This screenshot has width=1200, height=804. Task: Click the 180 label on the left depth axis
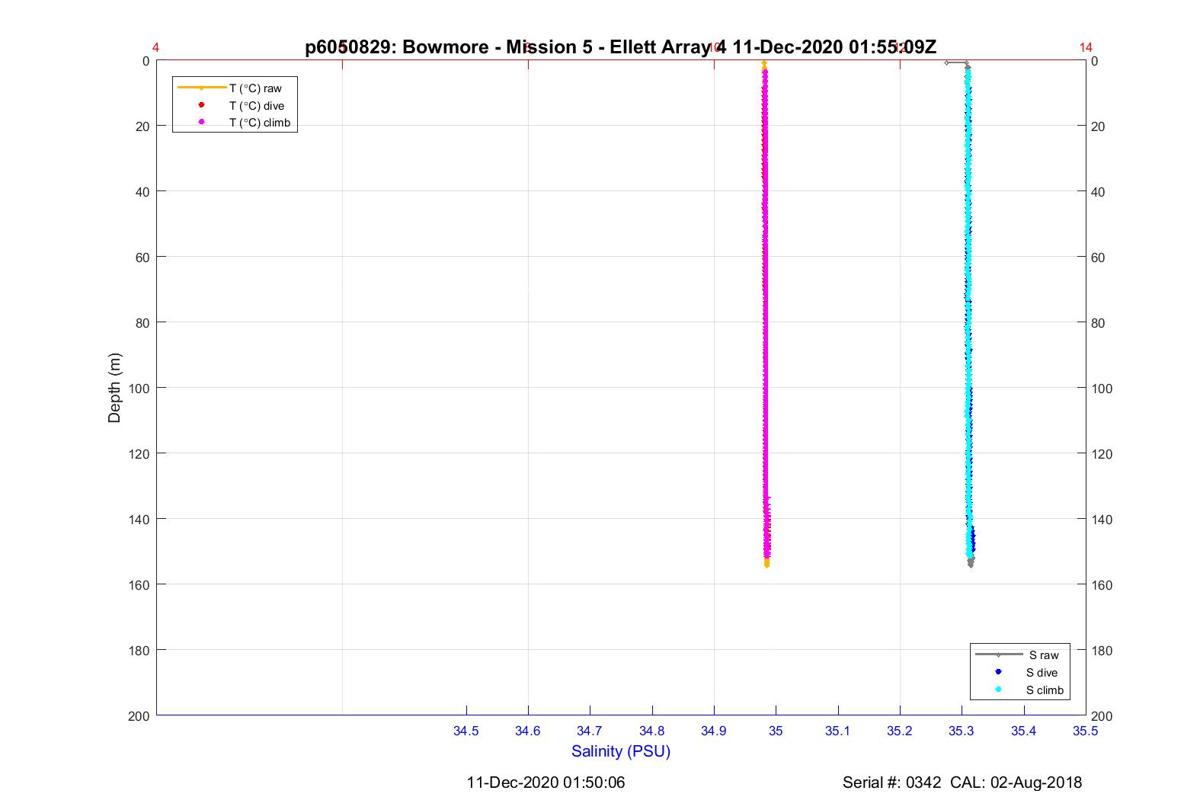[x=139, y=650]
